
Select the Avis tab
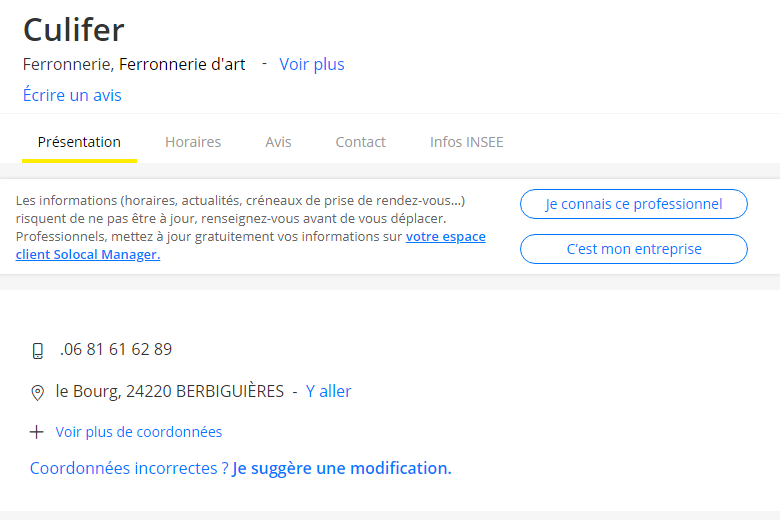coord(278,142)
